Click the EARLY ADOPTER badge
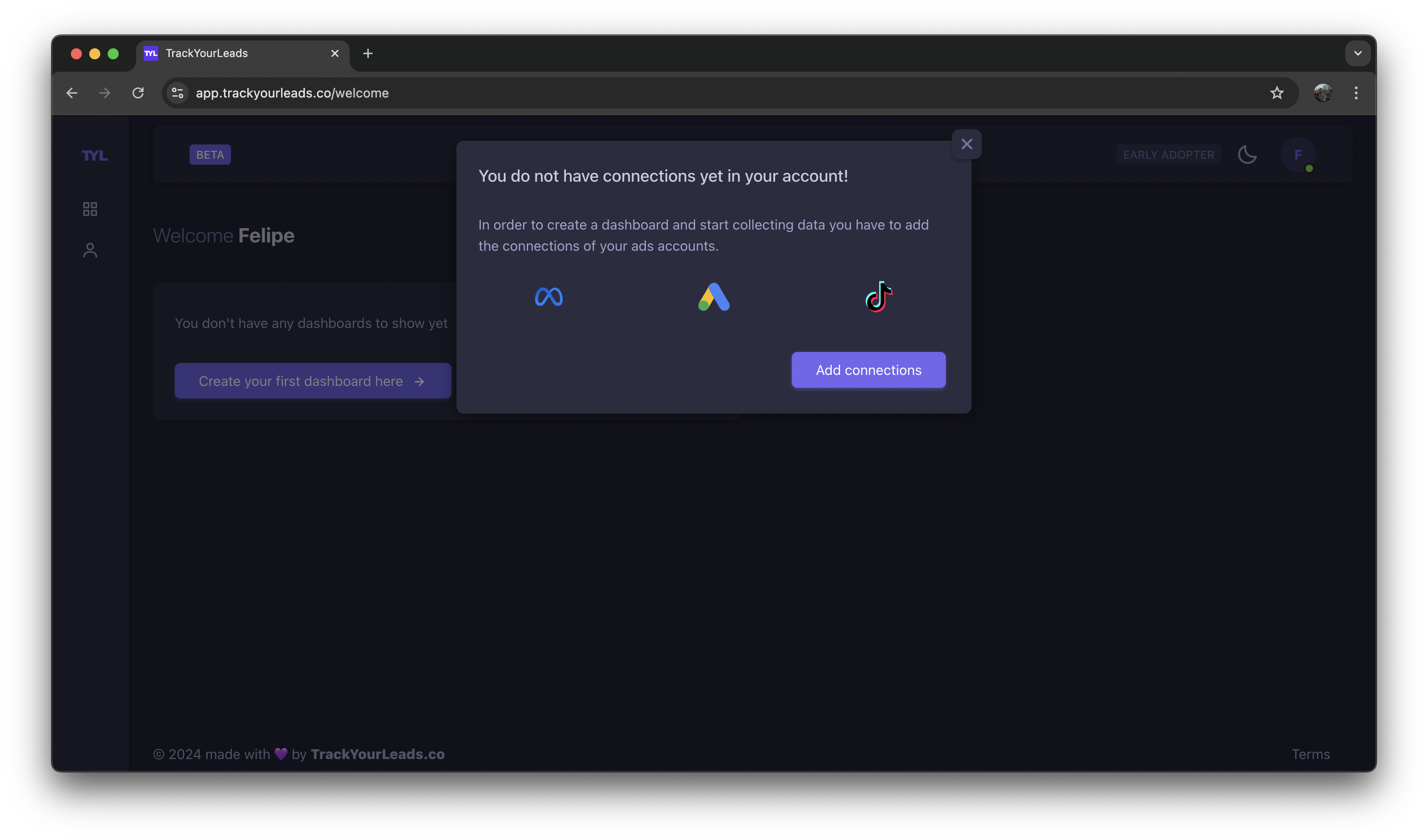Image resolution: width=1428 pixels, height=840 pixels. 1169,155
